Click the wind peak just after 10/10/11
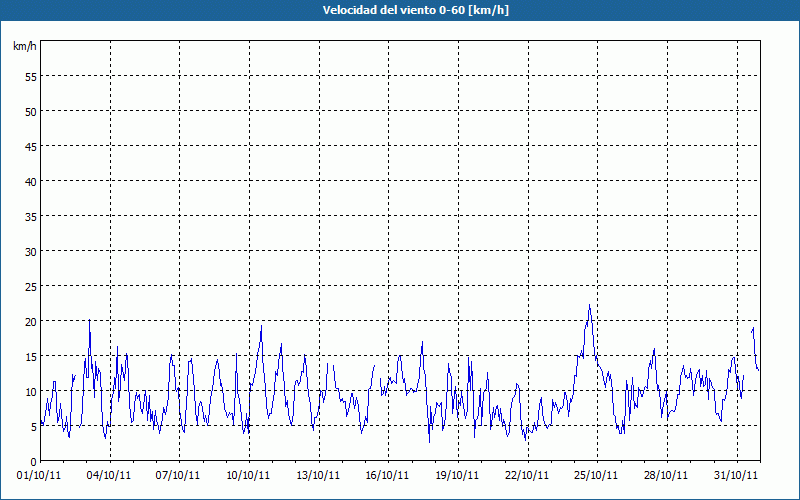 point(261,327)
